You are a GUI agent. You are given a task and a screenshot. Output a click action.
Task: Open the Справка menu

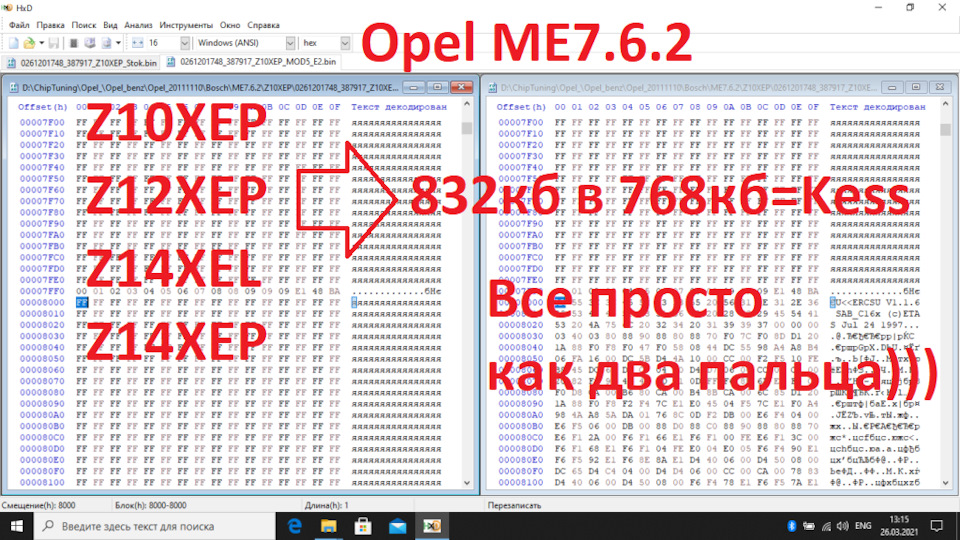[263, 25]
